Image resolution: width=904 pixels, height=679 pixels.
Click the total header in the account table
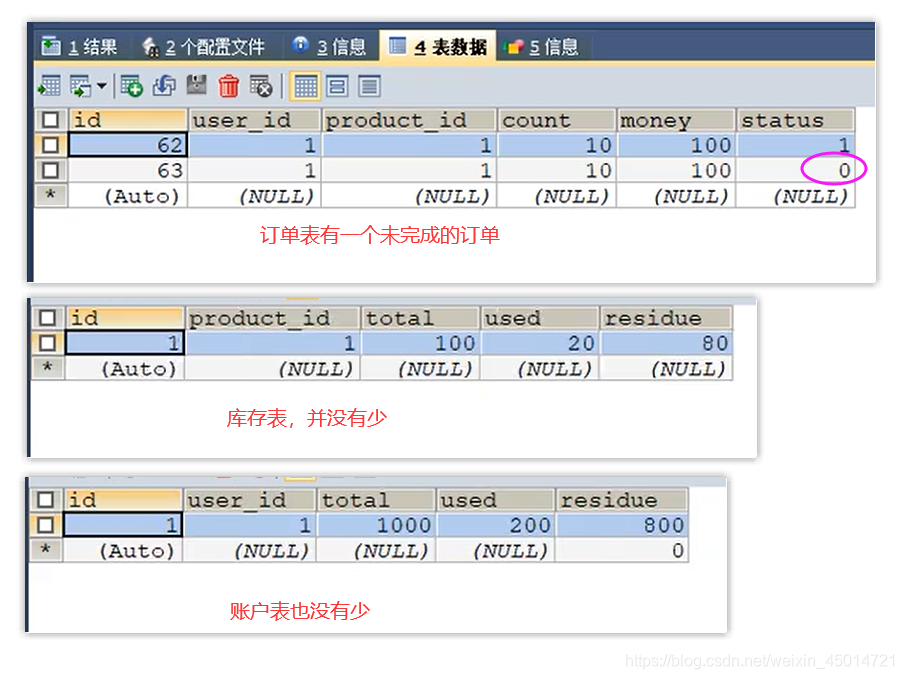376,500
